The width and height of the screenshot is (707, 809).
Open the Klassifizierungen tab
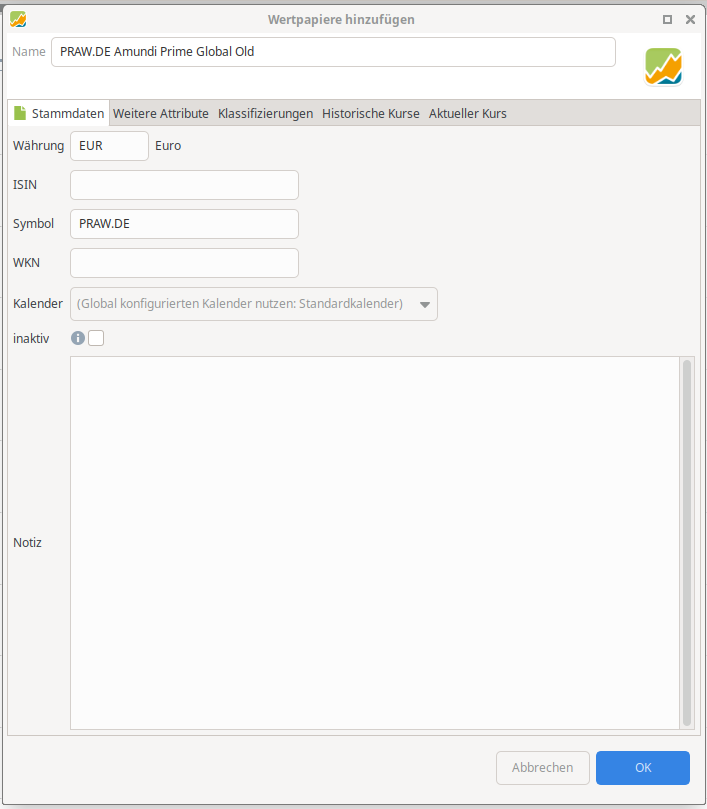[265, 114]
